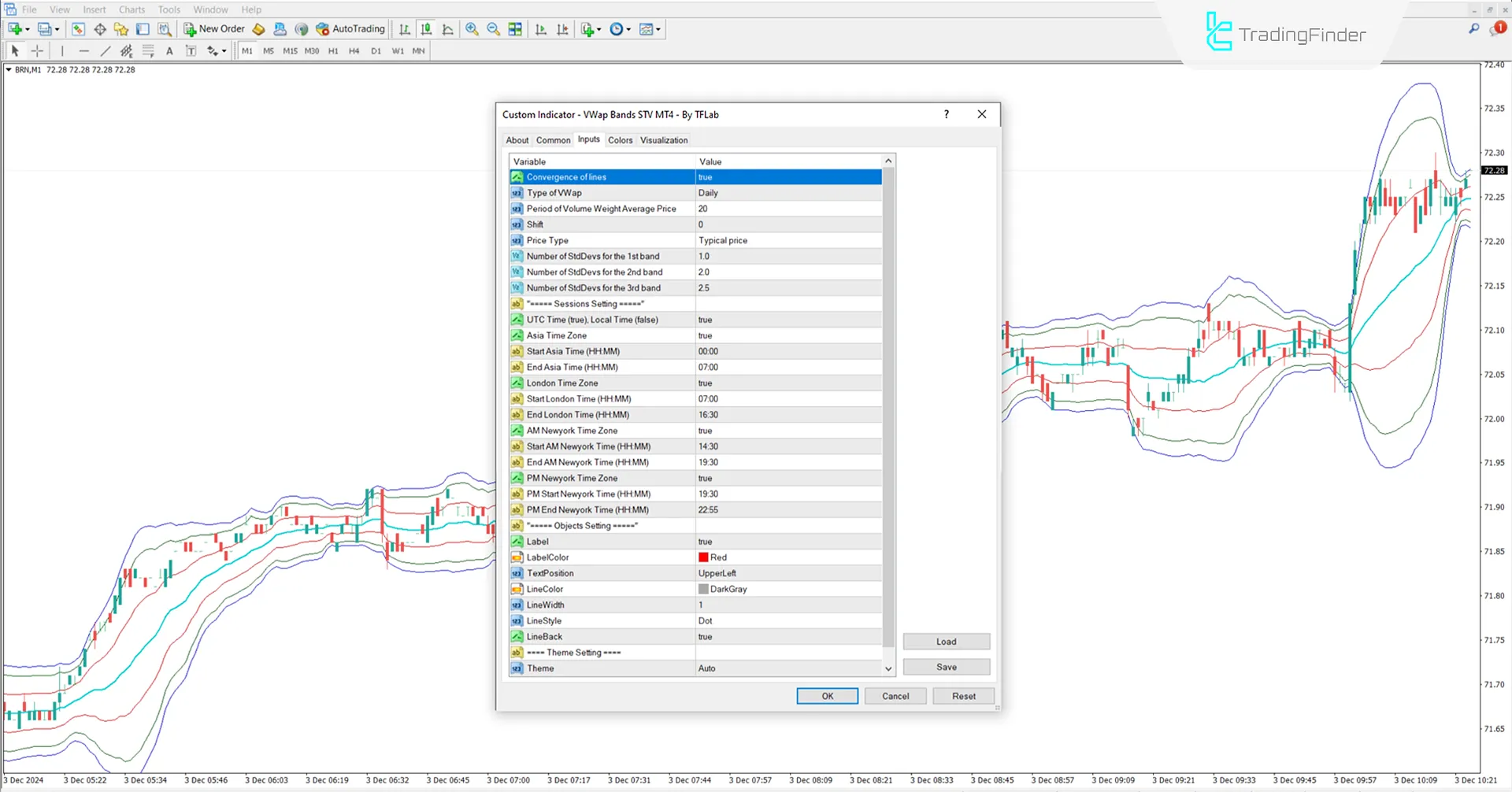
Task: Toggle AutoTrading on or off
Action: click(350, 29)
